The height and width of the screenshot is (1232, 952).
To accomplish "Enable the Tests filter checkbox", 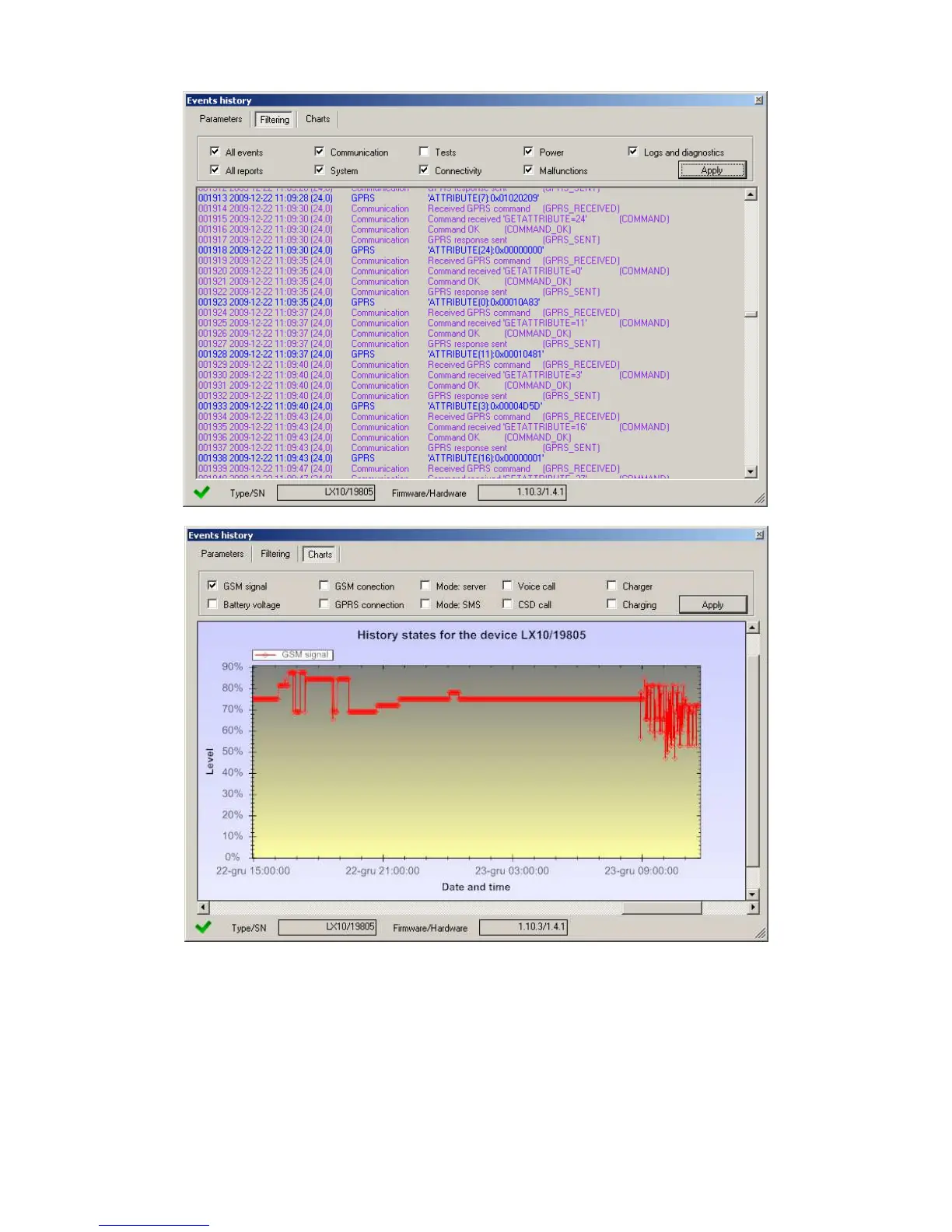I will [424, 152].
